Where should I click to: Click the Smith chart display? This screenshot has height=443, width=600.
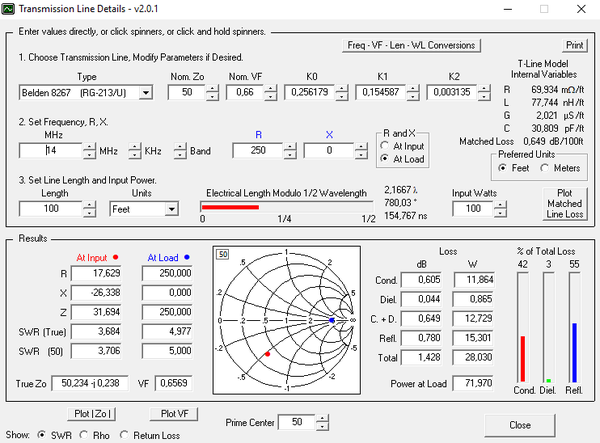pyautogui.click(x=286, y=319)
